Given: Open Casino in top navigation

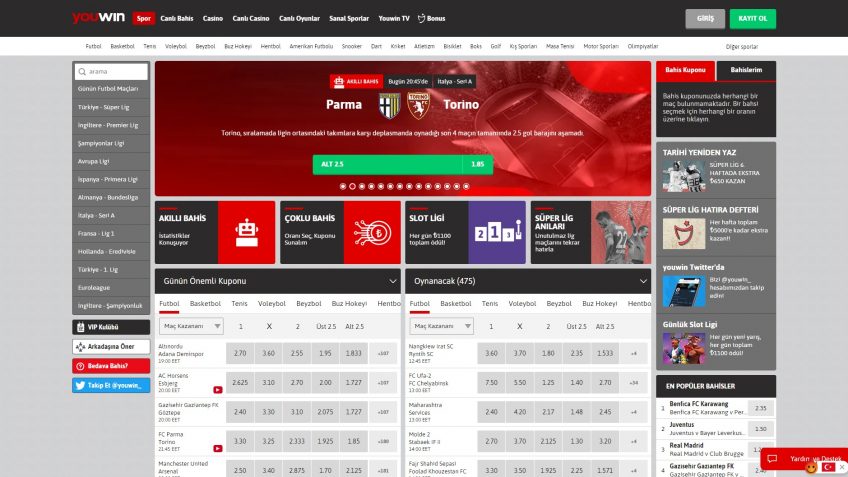Looking at the screenshot, I should coord(213,18).
